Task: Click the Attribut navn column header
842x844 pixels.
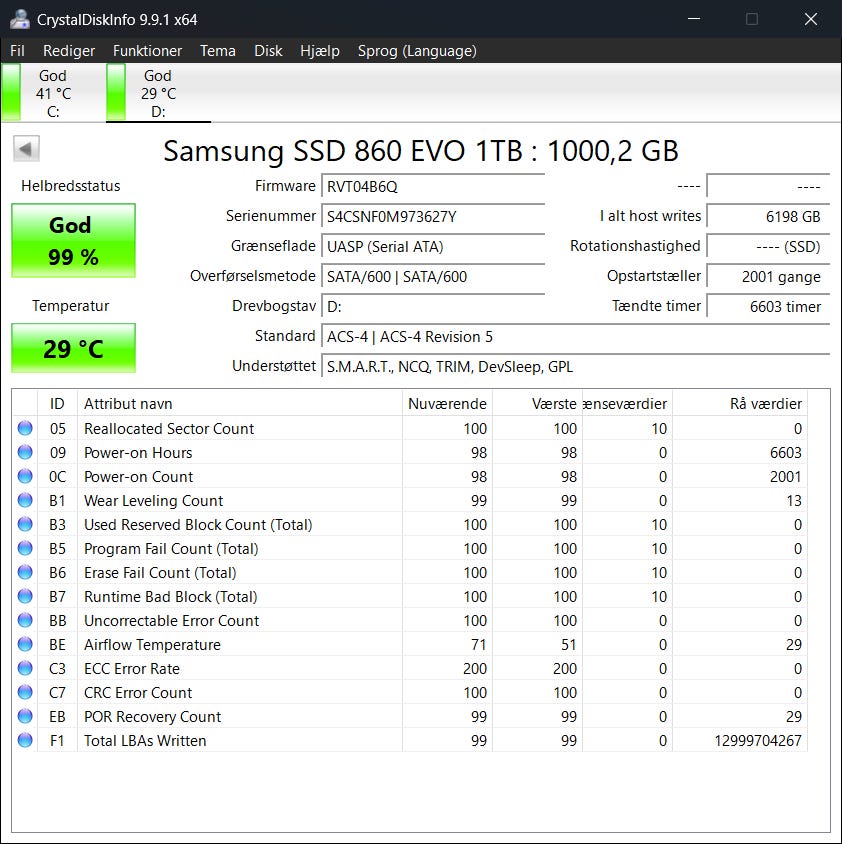Action: click(x=240, y=404)
